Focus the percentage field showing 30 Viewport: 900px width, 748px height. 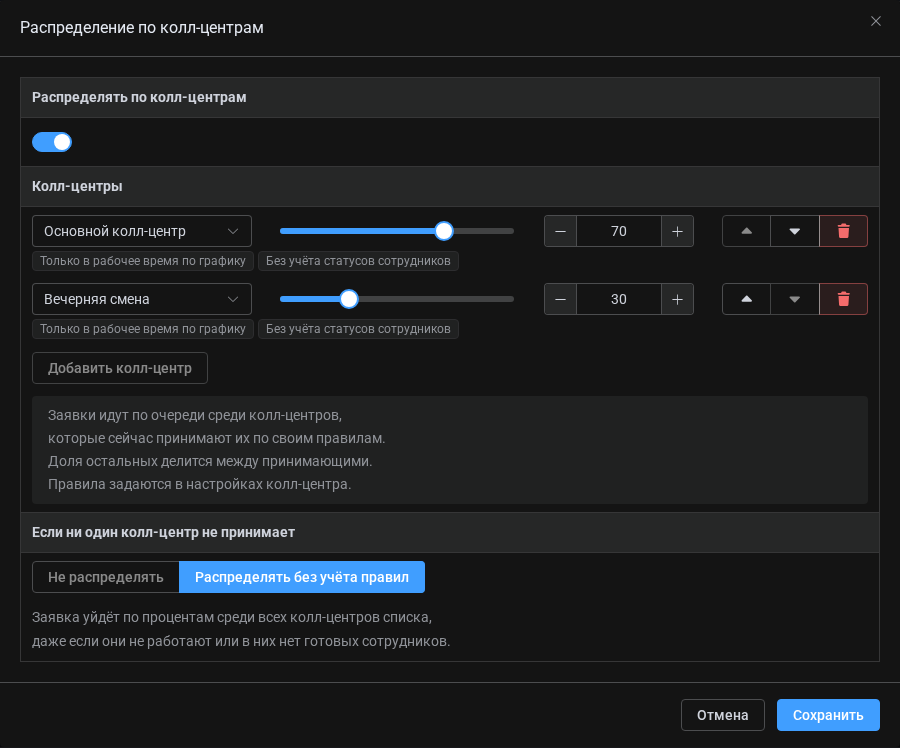point(619,299)
